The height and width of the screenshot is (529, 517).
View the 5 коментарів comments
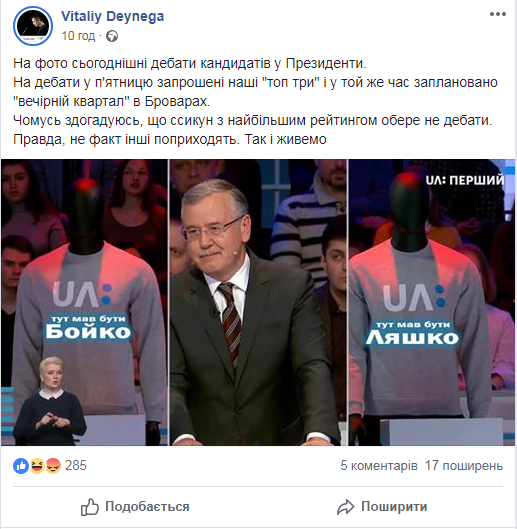coord(379,466)
